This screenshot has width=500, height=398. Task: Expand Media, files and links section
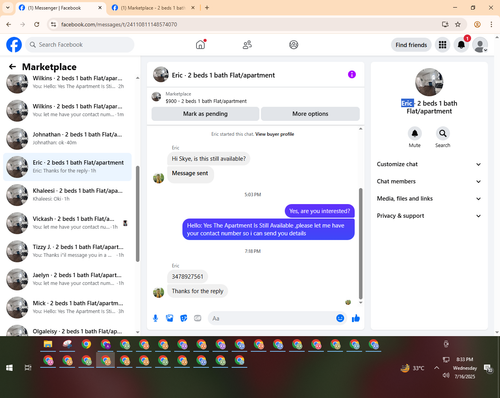429,199
